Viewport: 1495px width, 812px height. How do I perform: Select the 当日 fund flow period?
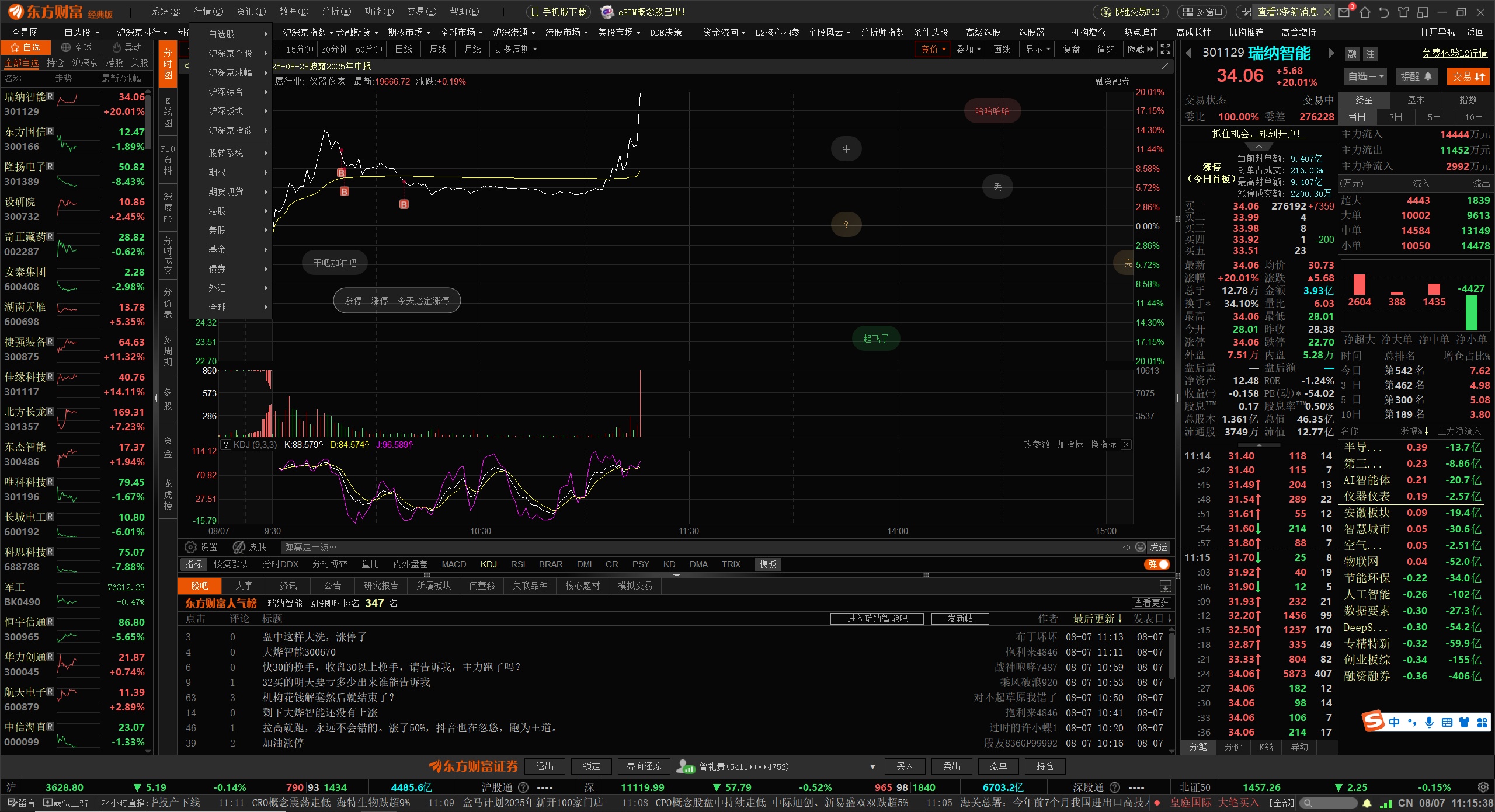tap(1357, 117)
